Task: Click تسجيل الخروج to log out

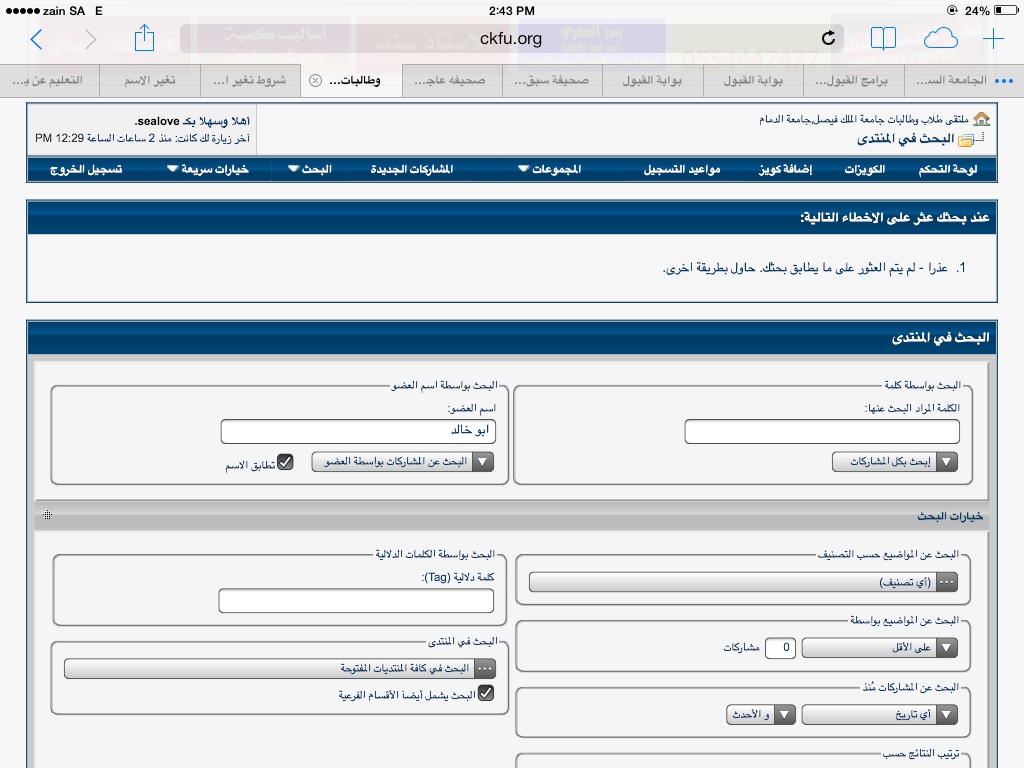Action: 86,169
